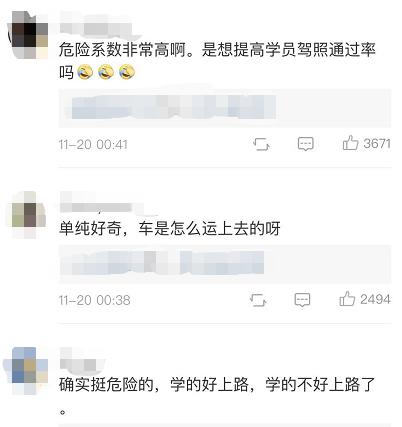Select the comment 确实挺危险的
Viewport: 402px width, 427px height.
[x=217, y=395]
